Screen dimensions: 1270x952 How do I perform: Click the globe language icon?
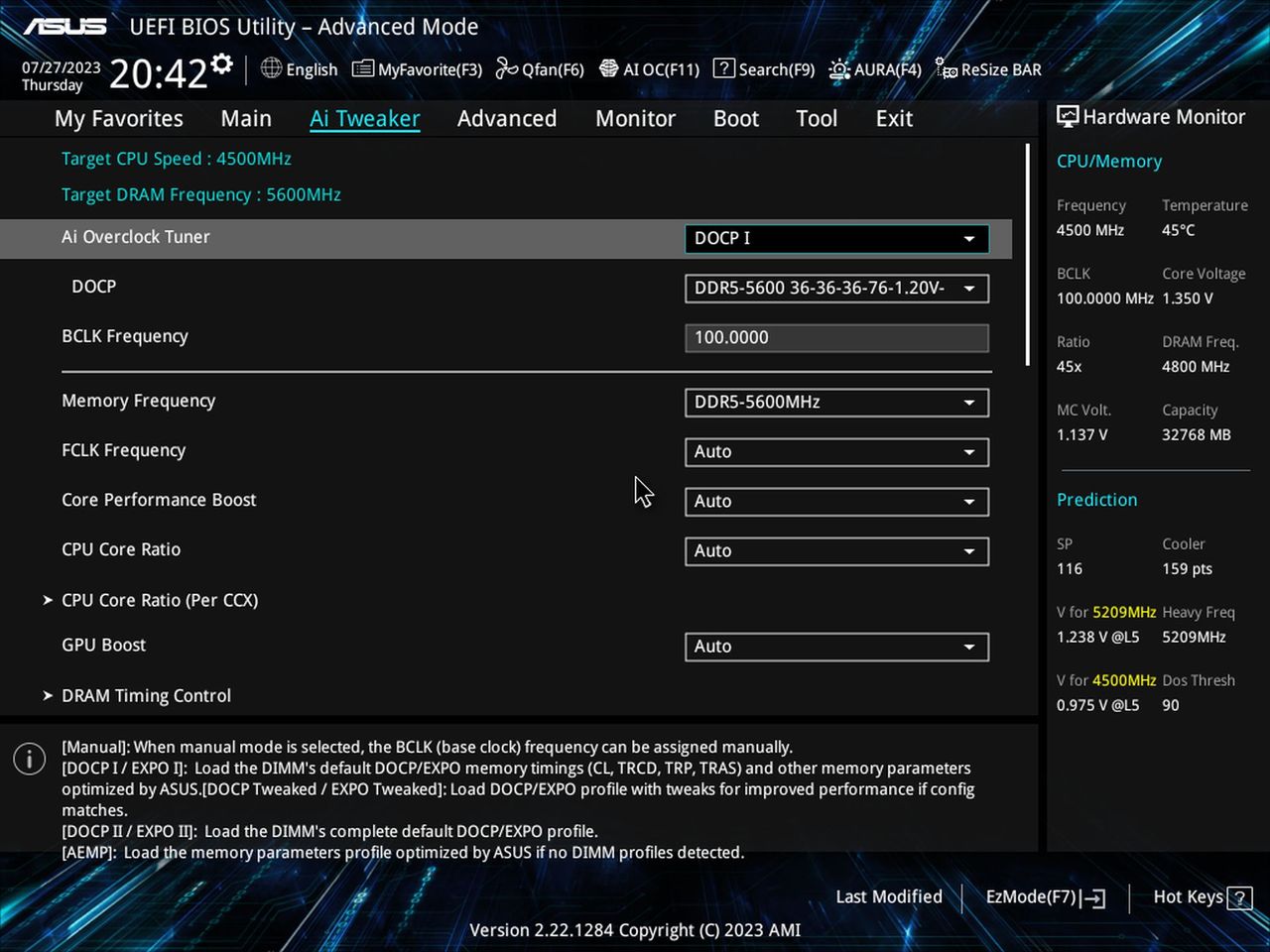[271, 68]
